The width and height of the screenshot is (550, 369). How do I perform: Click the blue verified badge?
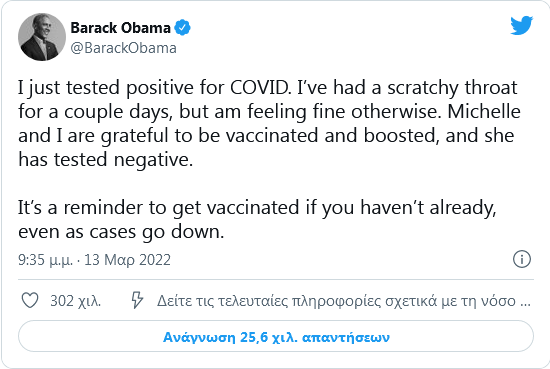(x=182, y=27)
